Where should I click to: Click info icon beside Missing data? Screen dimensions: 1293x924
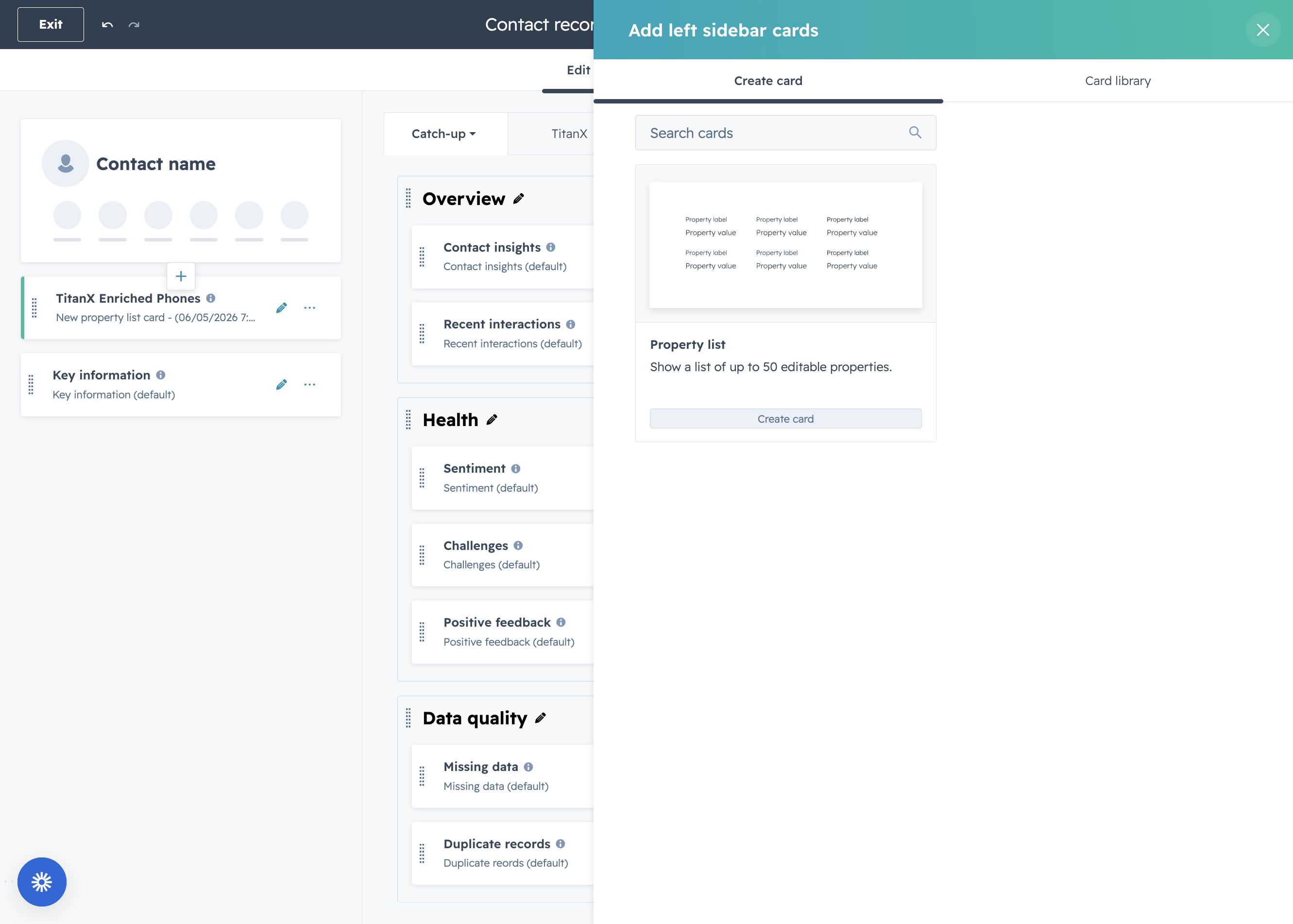tap(528, 767)
